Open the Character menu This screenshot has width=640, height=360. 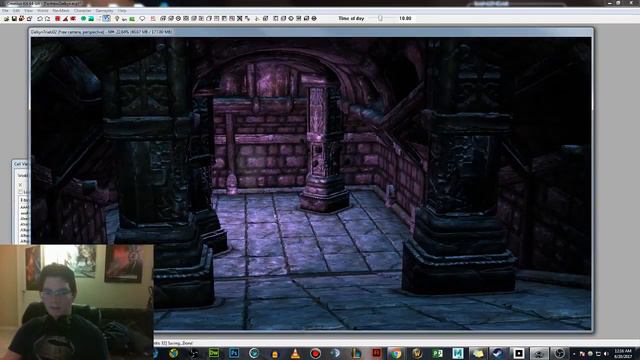(x=82, y=11)
